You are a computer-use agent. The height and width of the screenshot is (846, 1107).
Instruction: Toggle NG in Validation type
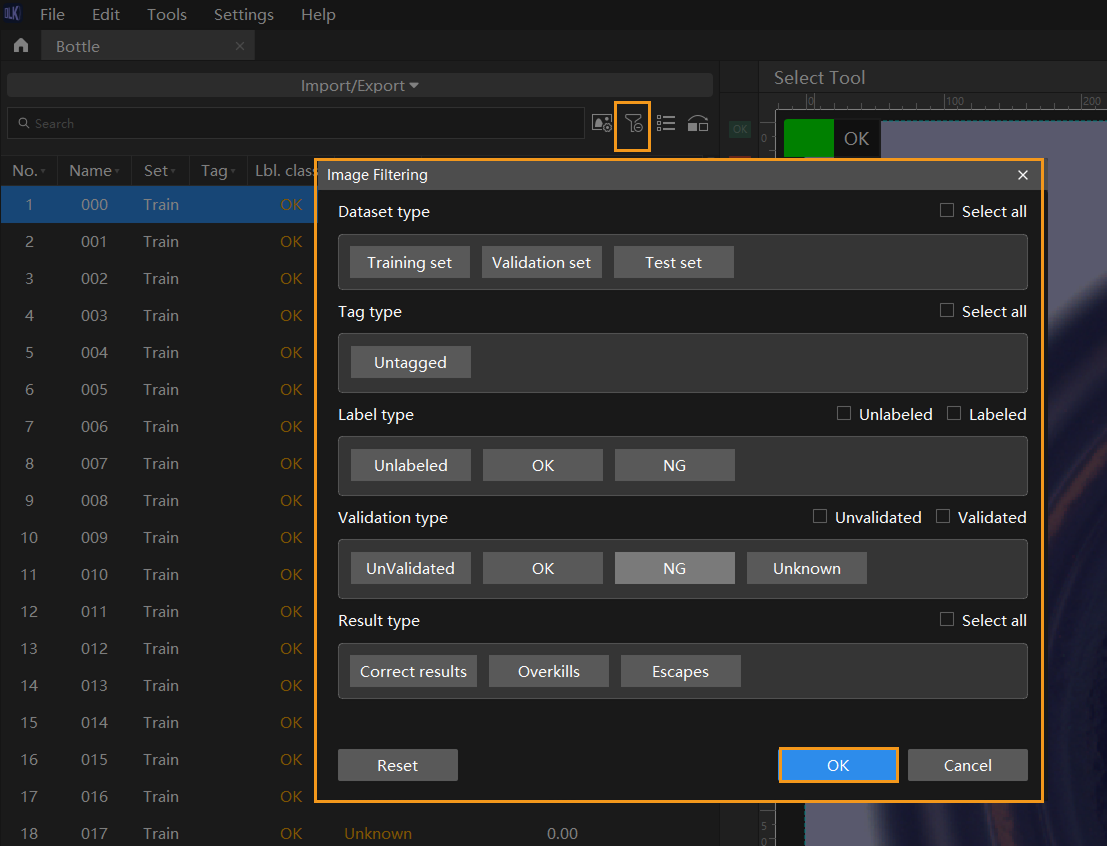pos(674,568)
